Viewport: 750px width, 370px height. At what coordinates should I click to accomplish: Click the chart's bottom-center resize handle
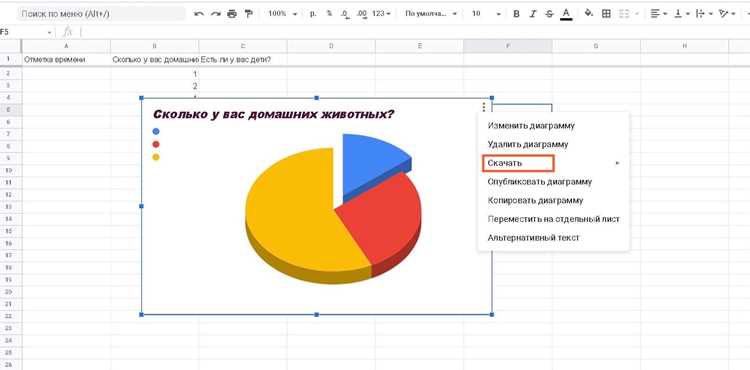[317, 315]
